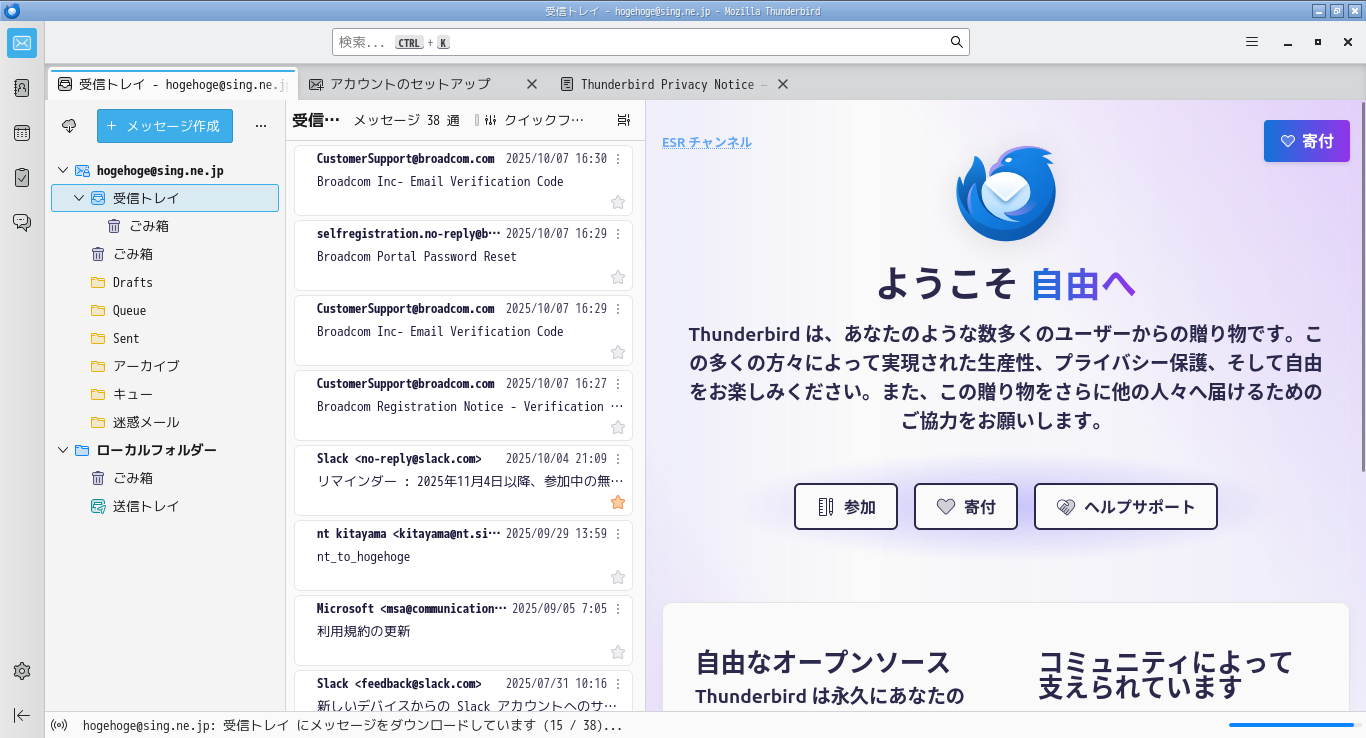Open more menu on nt_to_hogehoge message
Screen dimensions: 1366x738
click(618, 534)
